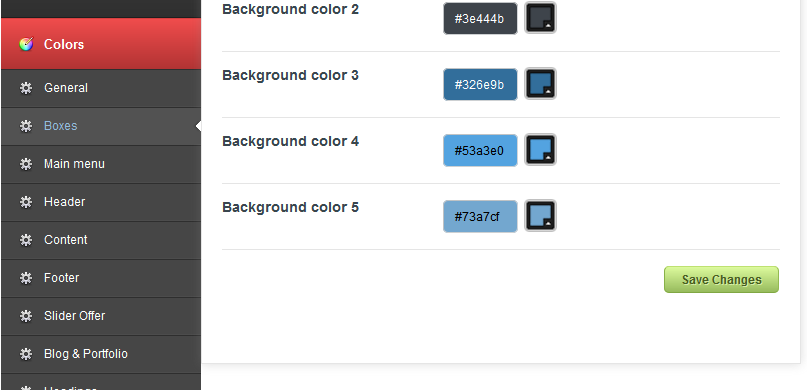
Task: Open color picker swatch for Background color 3
Action: pos(540,83)
